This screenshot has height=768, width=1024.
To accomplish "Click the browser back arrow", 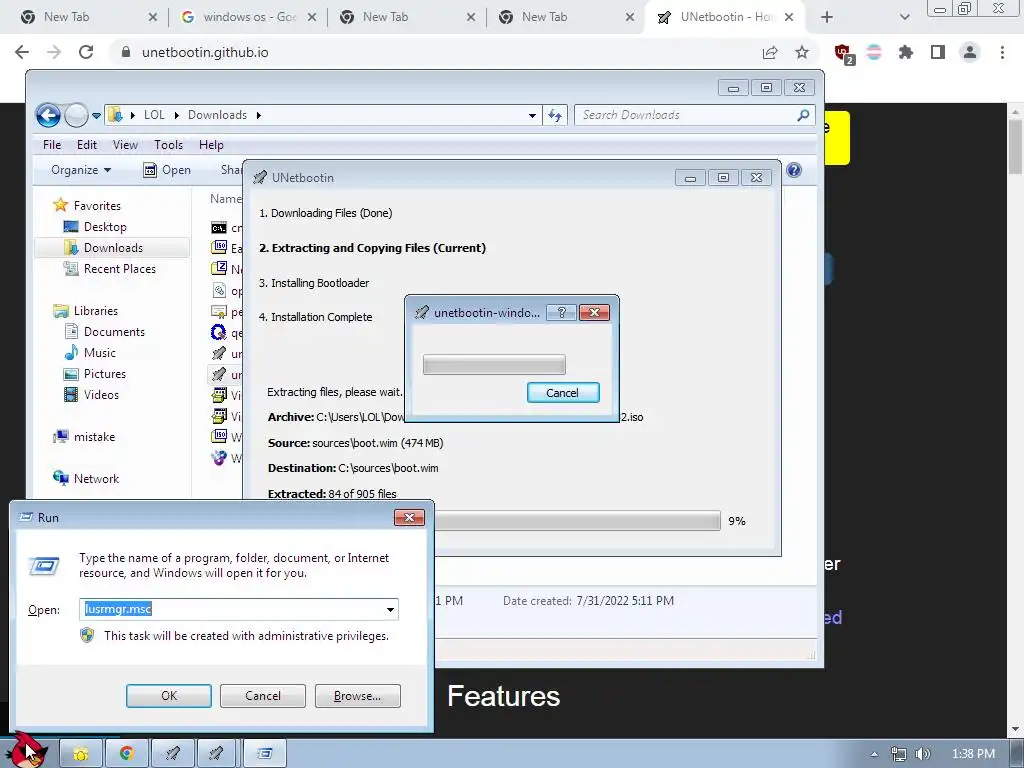I will (22, 52).
